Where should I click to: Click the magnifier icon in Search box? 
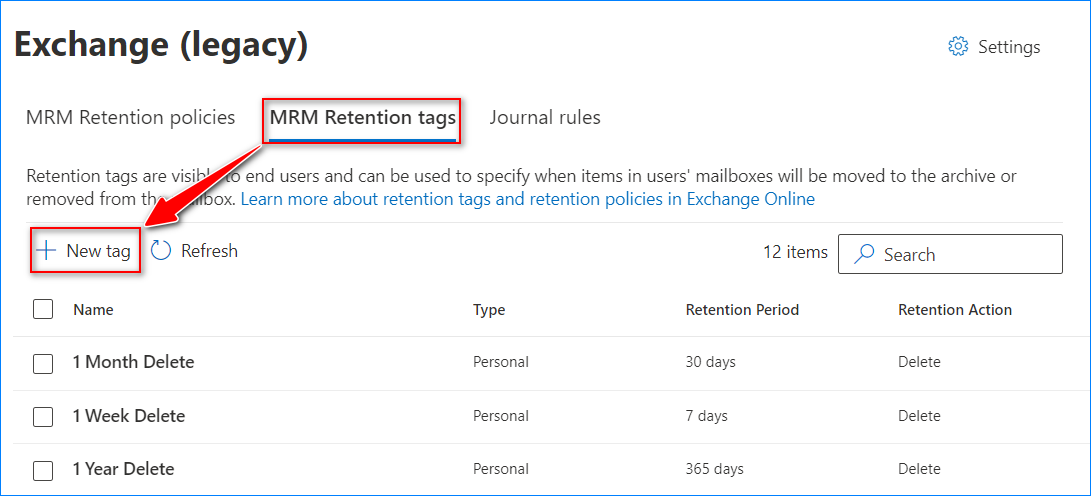pos(864,255)
